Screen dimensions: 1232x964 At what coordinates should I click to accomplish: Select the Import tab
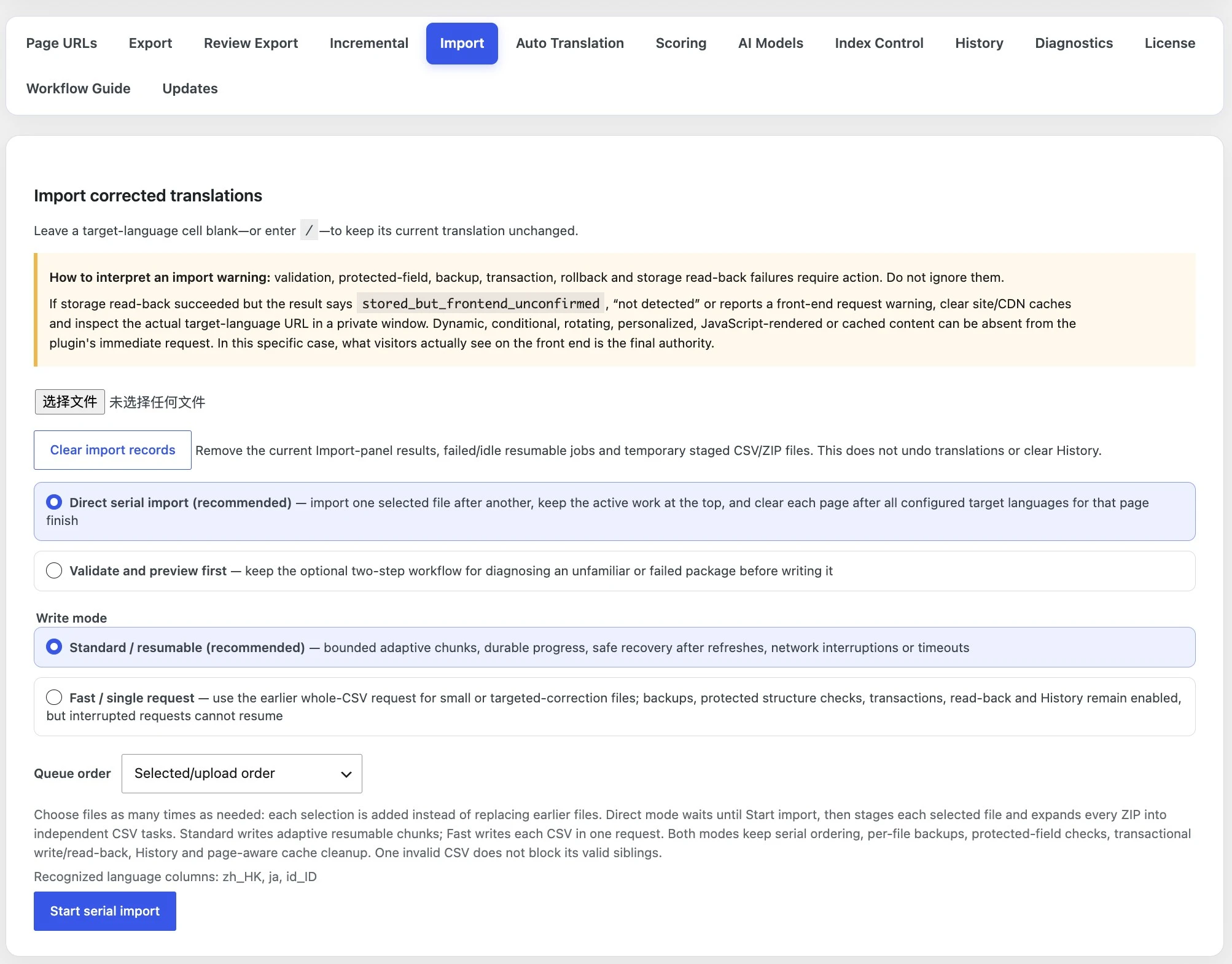462,43
